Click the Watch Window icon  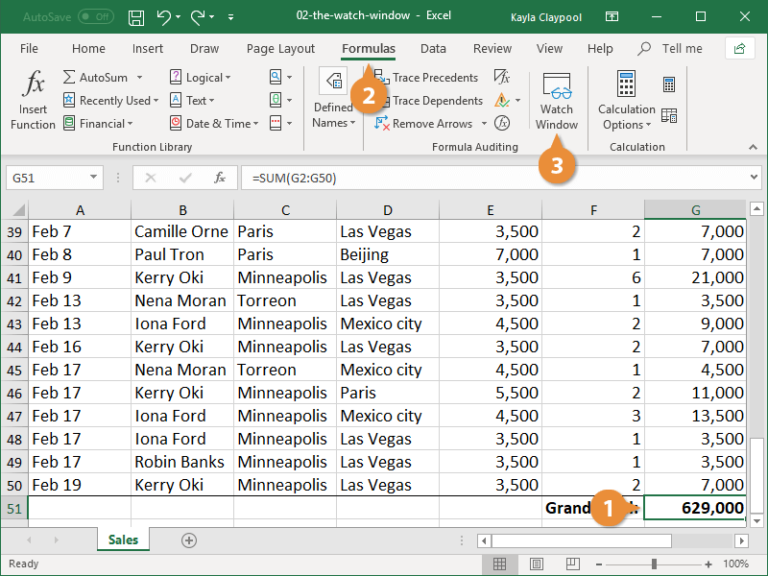click(557, 86)
